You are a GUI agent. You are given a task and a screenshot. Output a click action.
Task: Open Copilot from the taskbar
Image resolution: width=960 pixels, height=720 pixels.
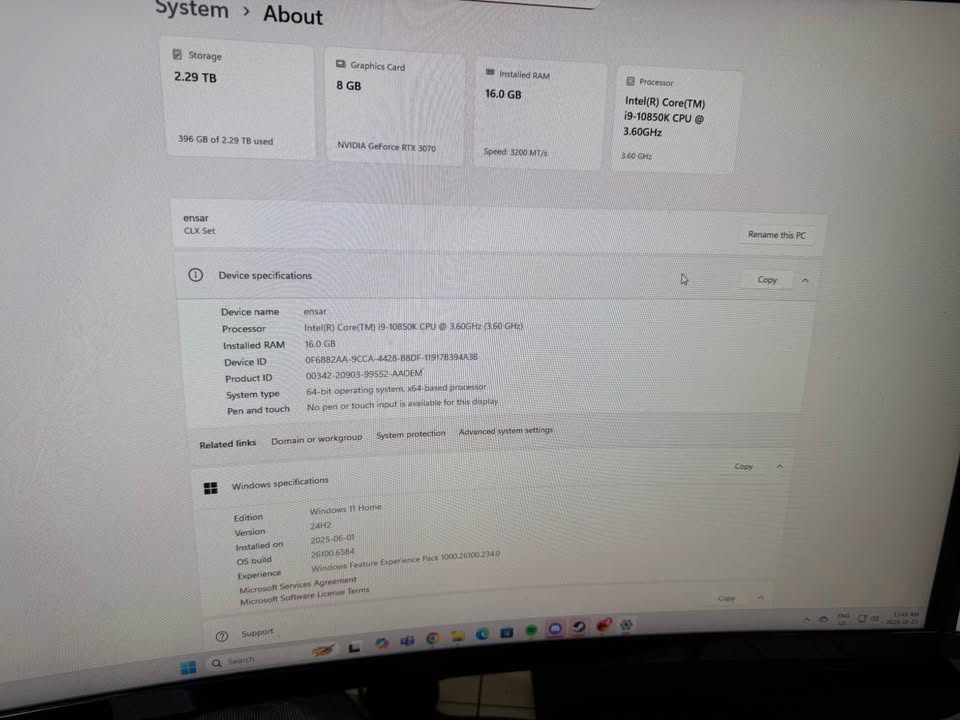[382, 643]
